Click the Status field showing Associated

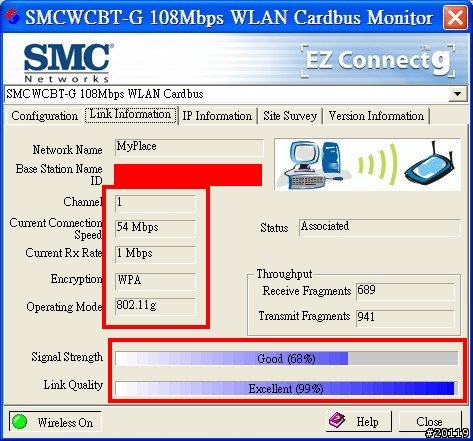380,227
